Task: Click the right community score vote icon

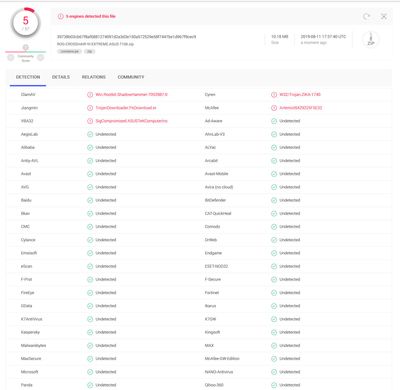Action: point(40,58)
